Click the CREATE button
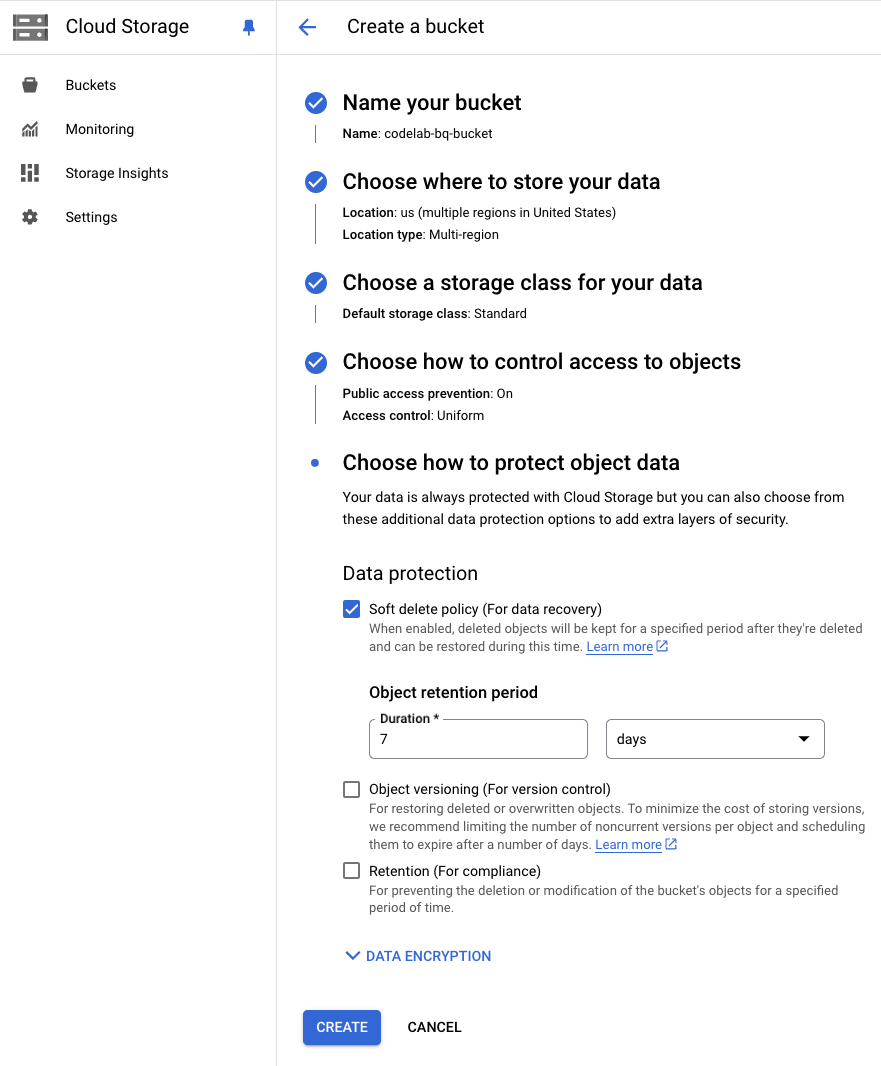881x1066 pixels. (341, 1027)
